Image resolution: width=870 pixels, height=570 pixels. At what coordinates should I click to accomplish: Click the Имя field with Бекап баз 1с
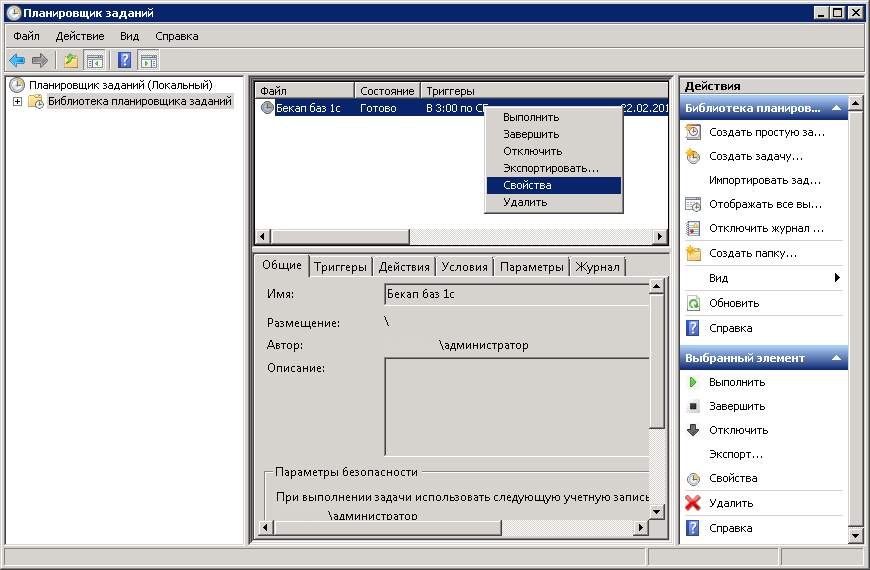pyautogui.click(x=516, y=294)
